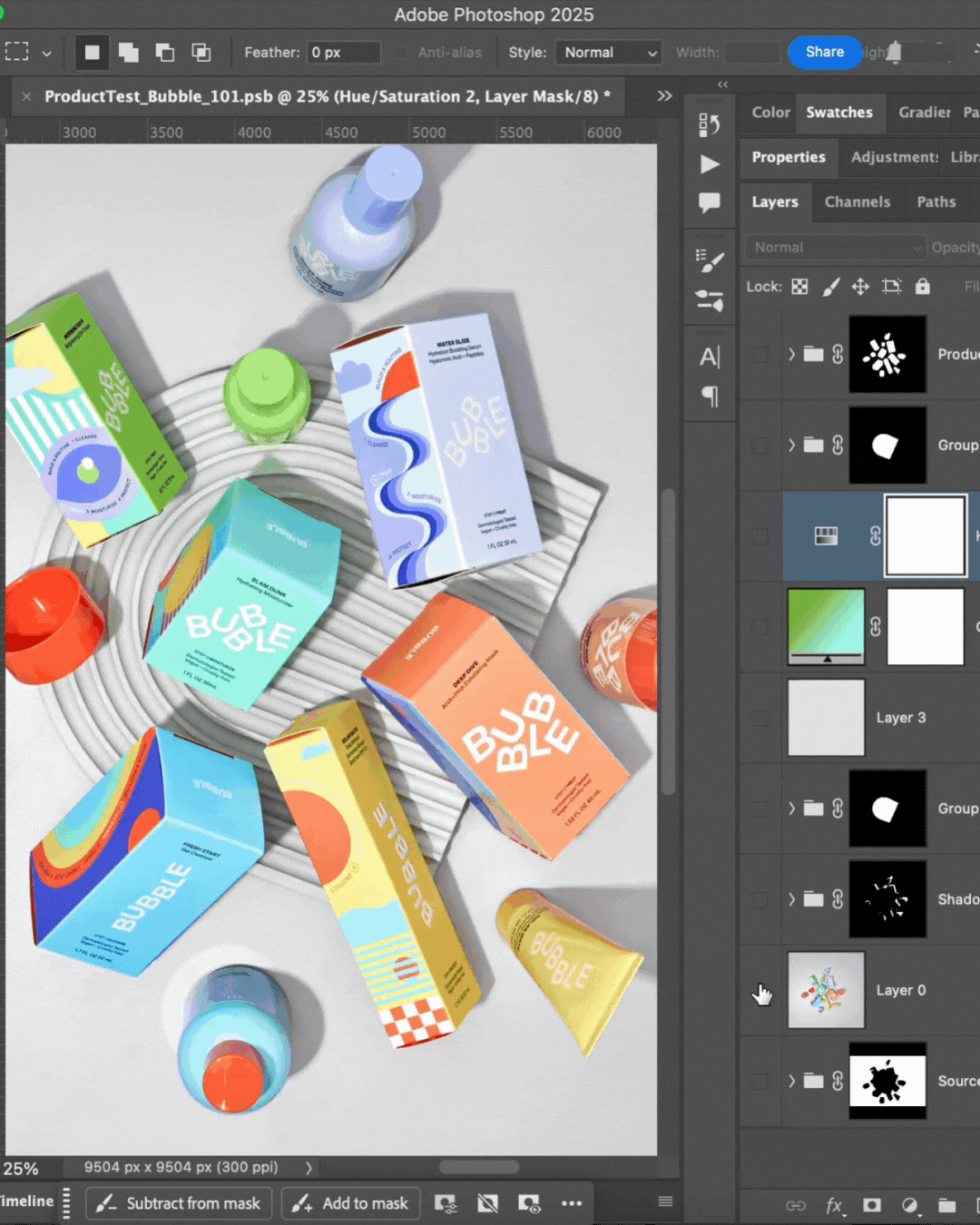Viewport: 980px width, 1225px height.
Task: Toggle mask link on the gradient fill layer
Action: 875,626
